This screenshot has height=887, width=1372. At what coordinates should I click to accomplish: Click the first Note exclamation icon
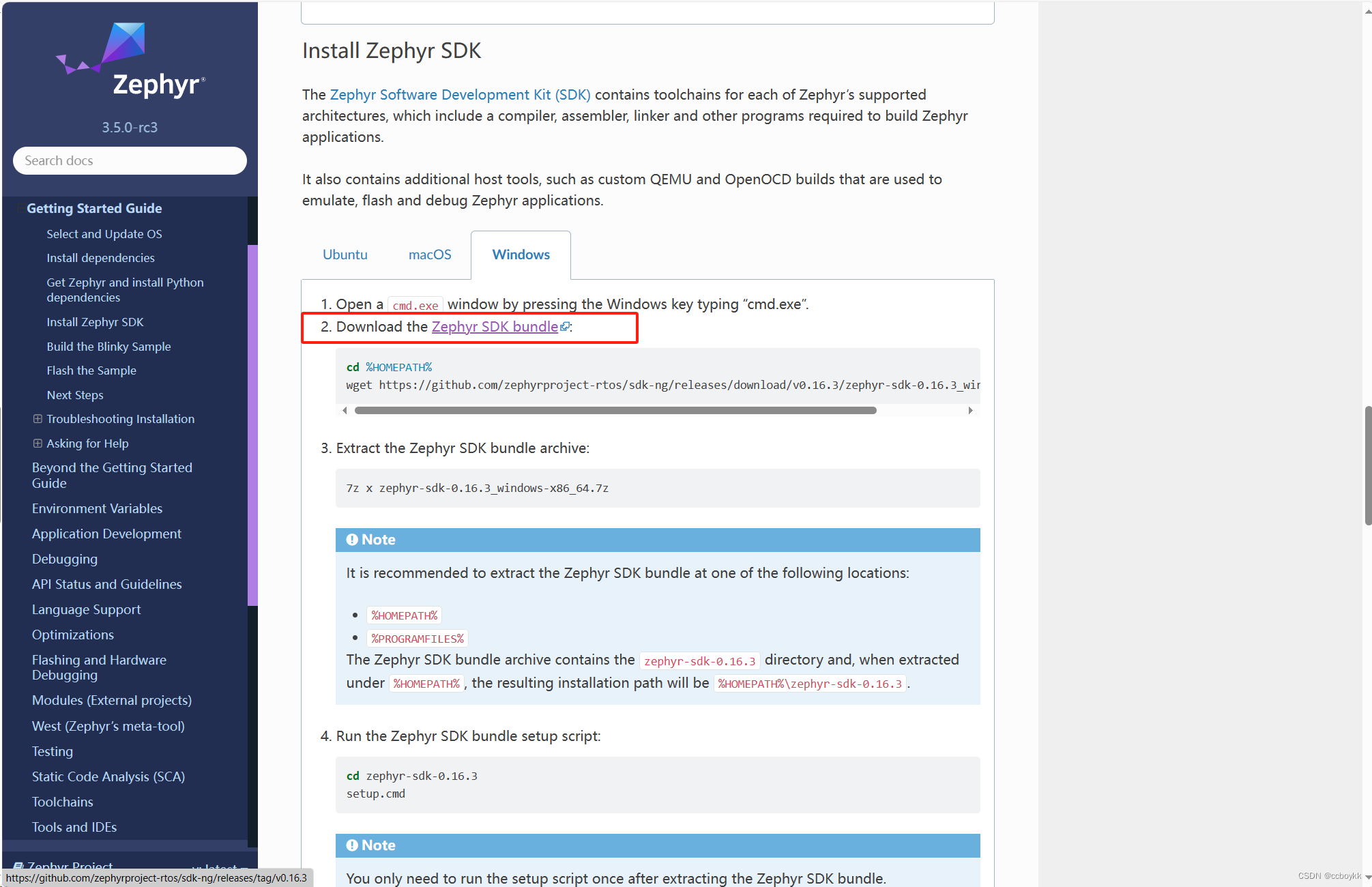coord(352,540)
